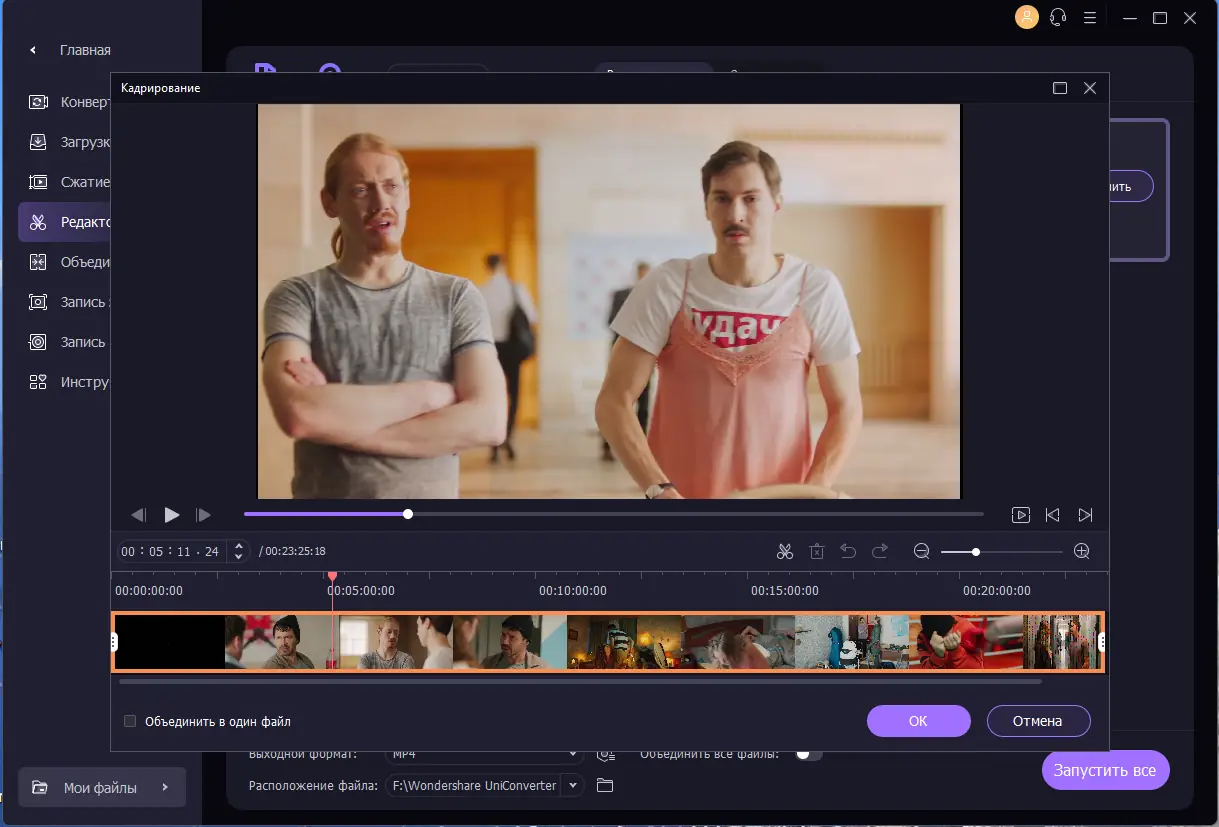Expand the Мои файлы arrow
The image size is (1219, 827).
point(165,787)
